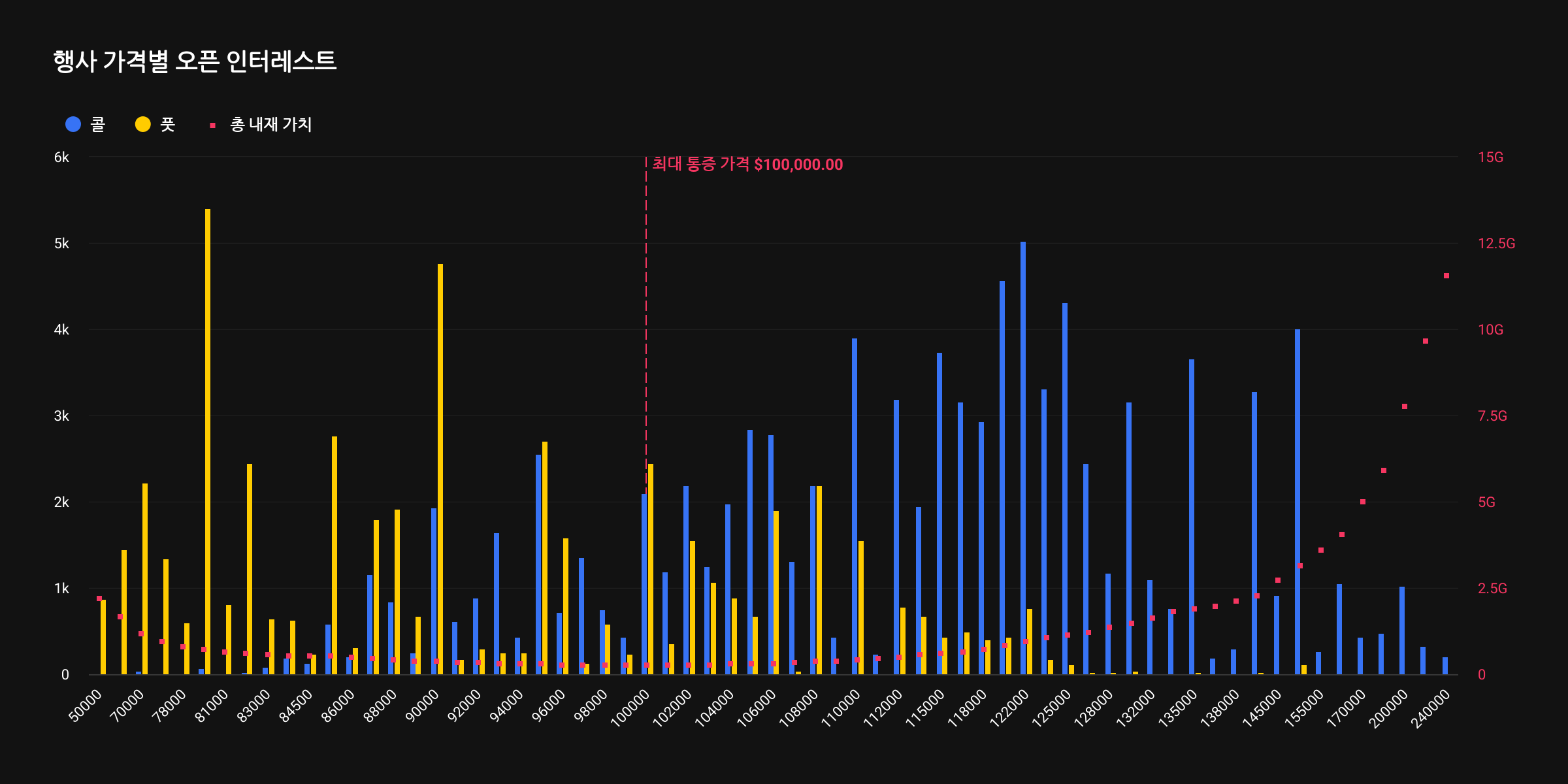
Task: Click the blue 콜 legend circle
Action: pyautogui.click(x=73, y=124)
